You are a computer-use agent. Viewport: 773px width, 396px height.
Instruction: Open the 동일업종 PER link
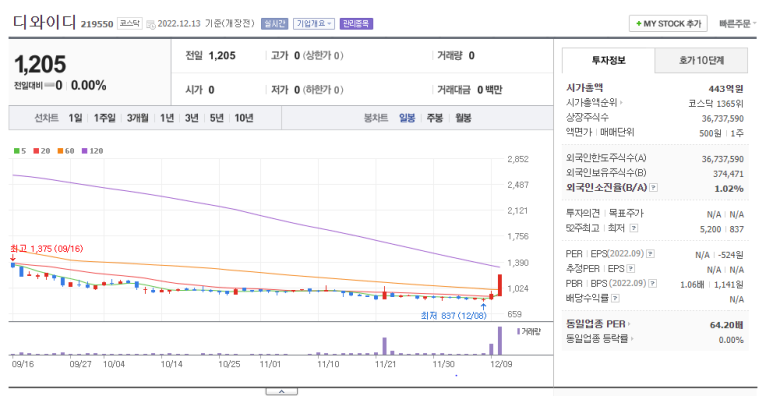coord(598,324)
